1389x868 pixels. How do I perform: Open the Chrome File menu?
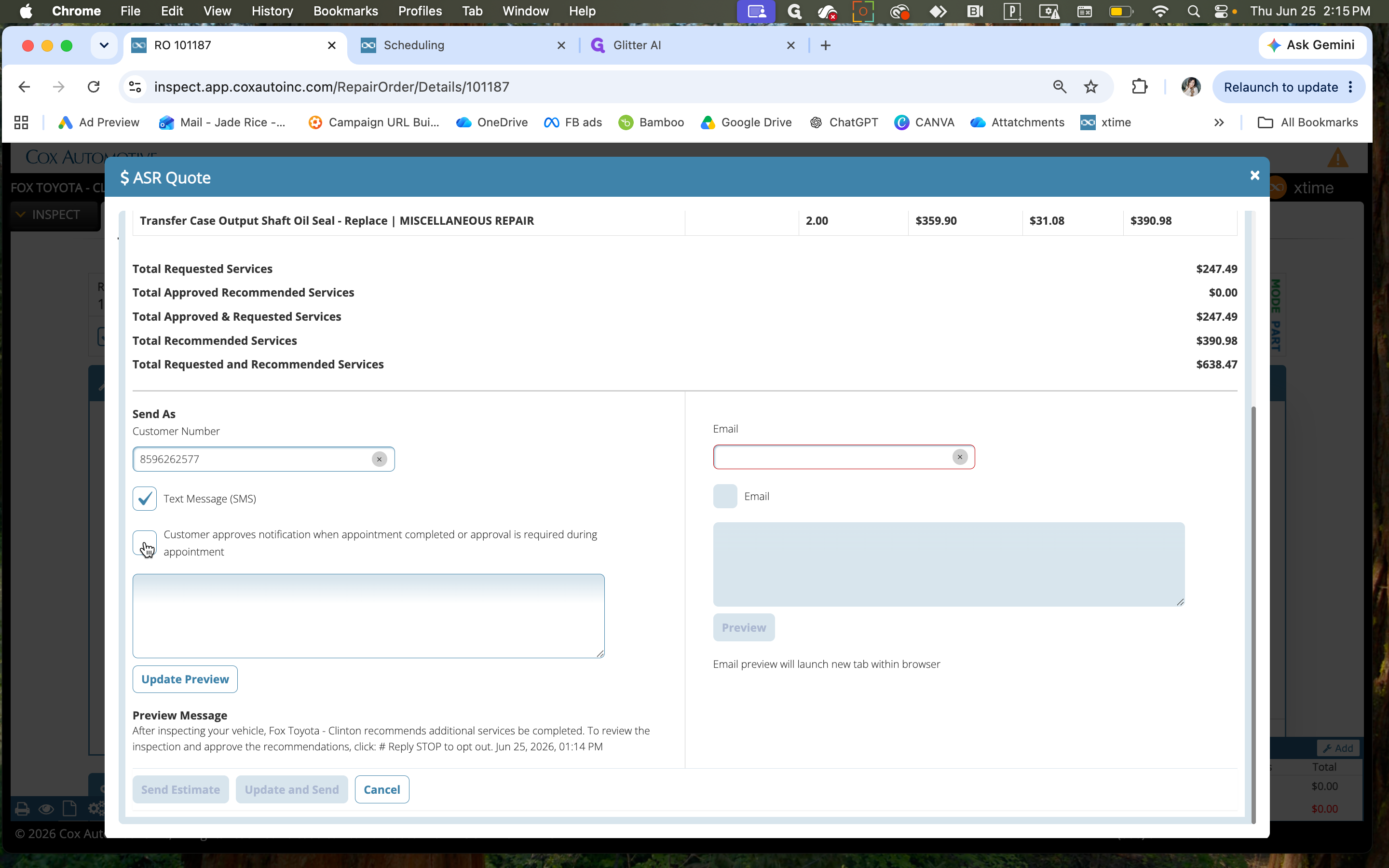[x=130, y=11]
